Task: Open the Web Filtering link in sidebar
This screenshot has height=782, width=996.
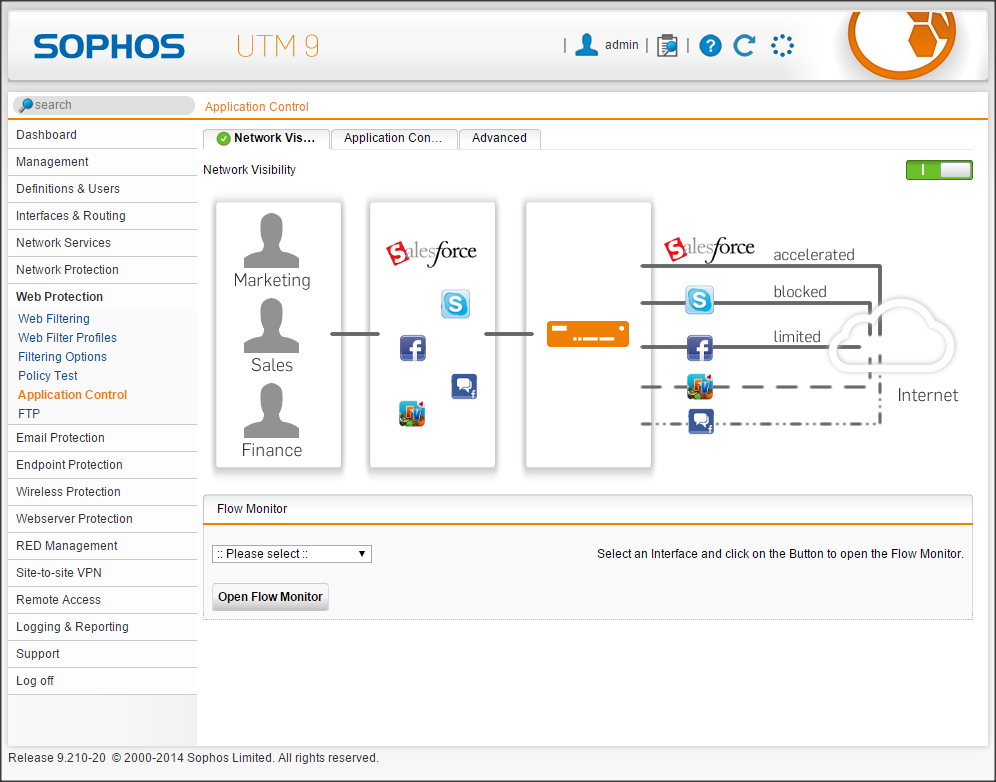Action: pos(54,319)
